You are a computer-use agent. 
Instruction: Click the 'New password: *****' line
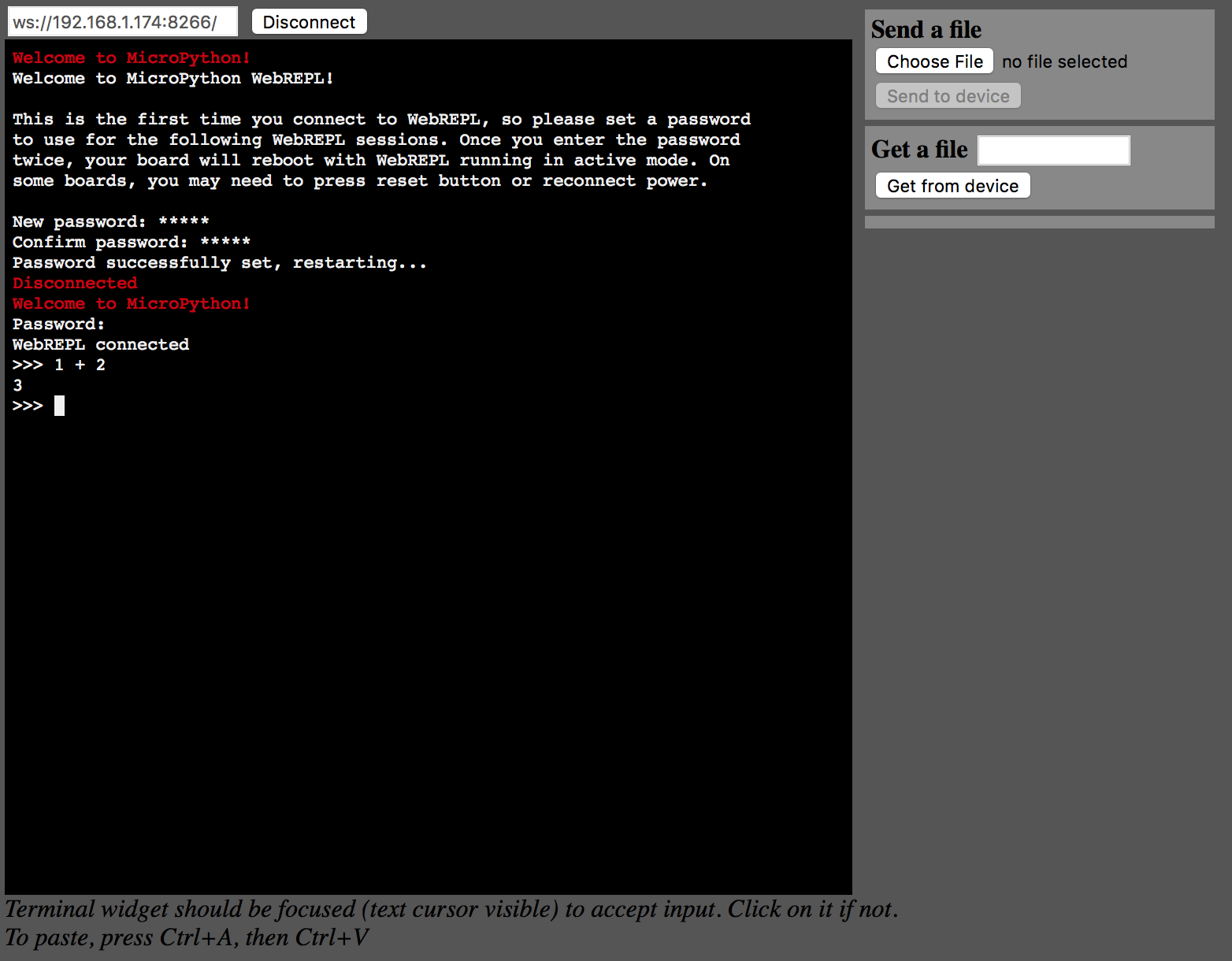tap(111, 221)
